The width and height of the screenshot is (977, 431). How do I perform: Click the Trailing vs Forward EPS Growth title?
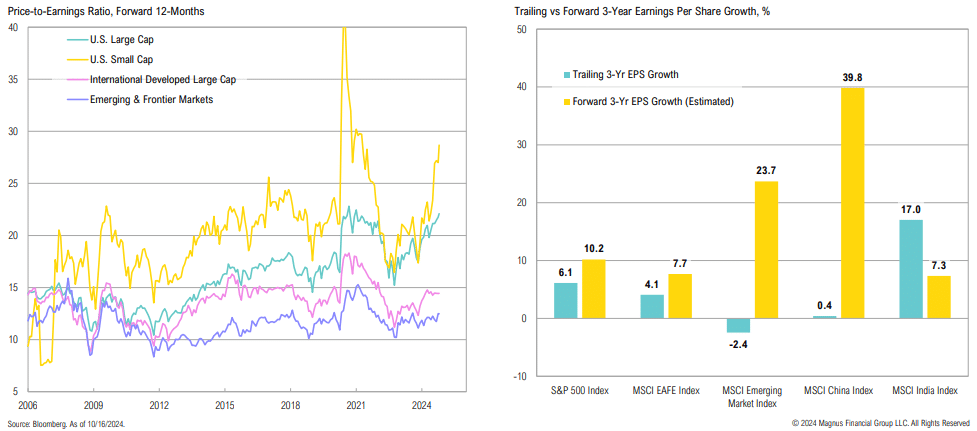pyautogui.click(x=635, y=10)
